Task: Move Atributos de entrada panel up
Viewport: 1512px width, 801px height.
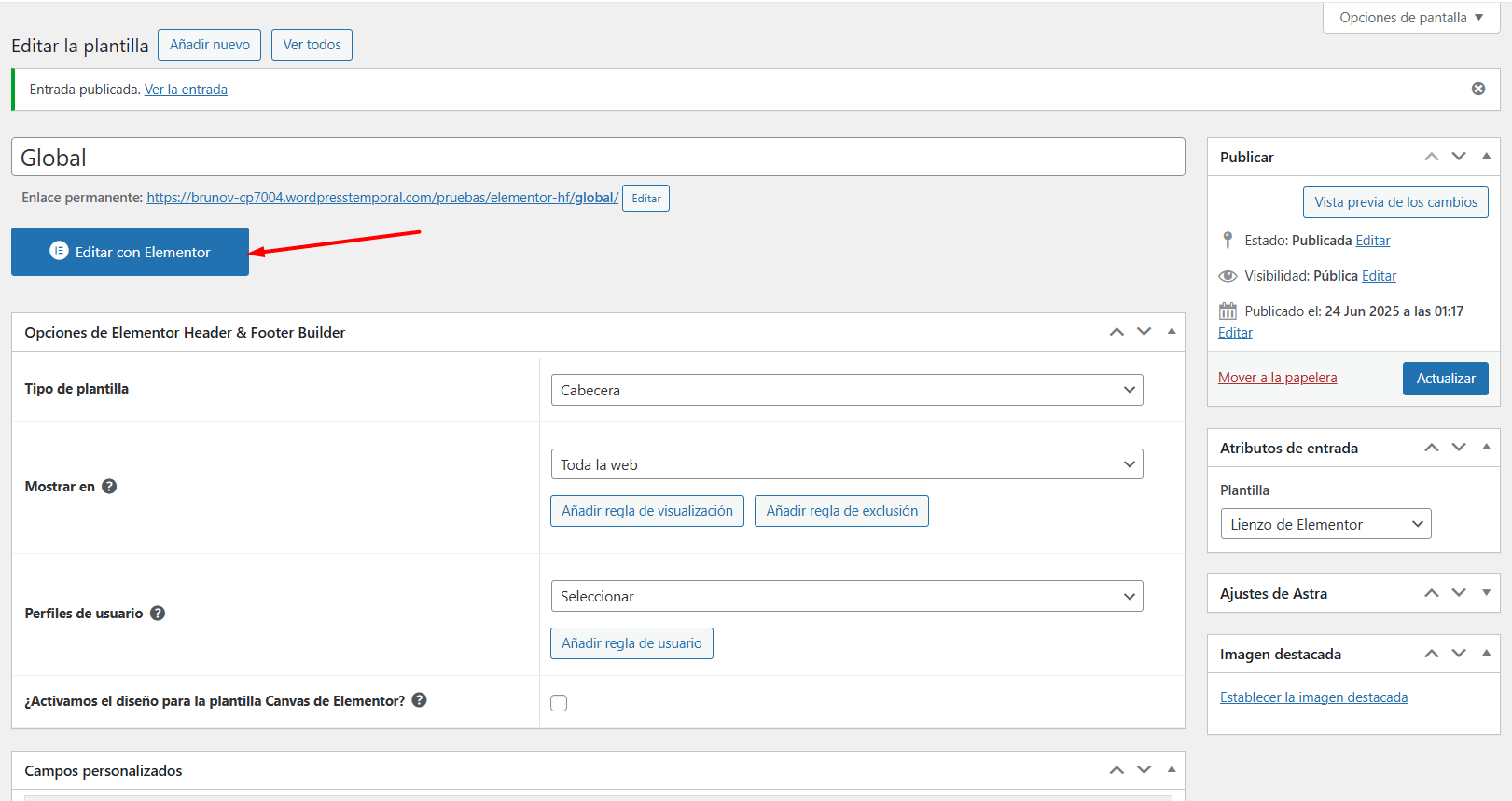Action: (1432, 448)
